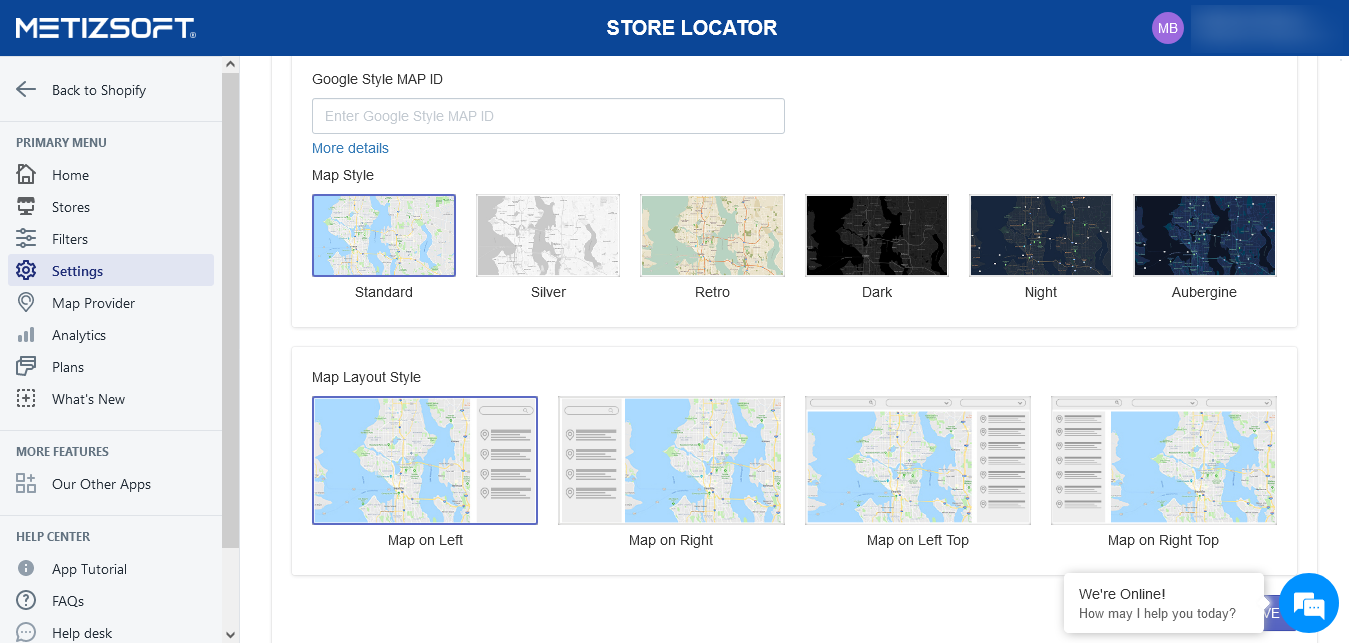Click the Analytics bar chart icon

click(x=26, y=335)
